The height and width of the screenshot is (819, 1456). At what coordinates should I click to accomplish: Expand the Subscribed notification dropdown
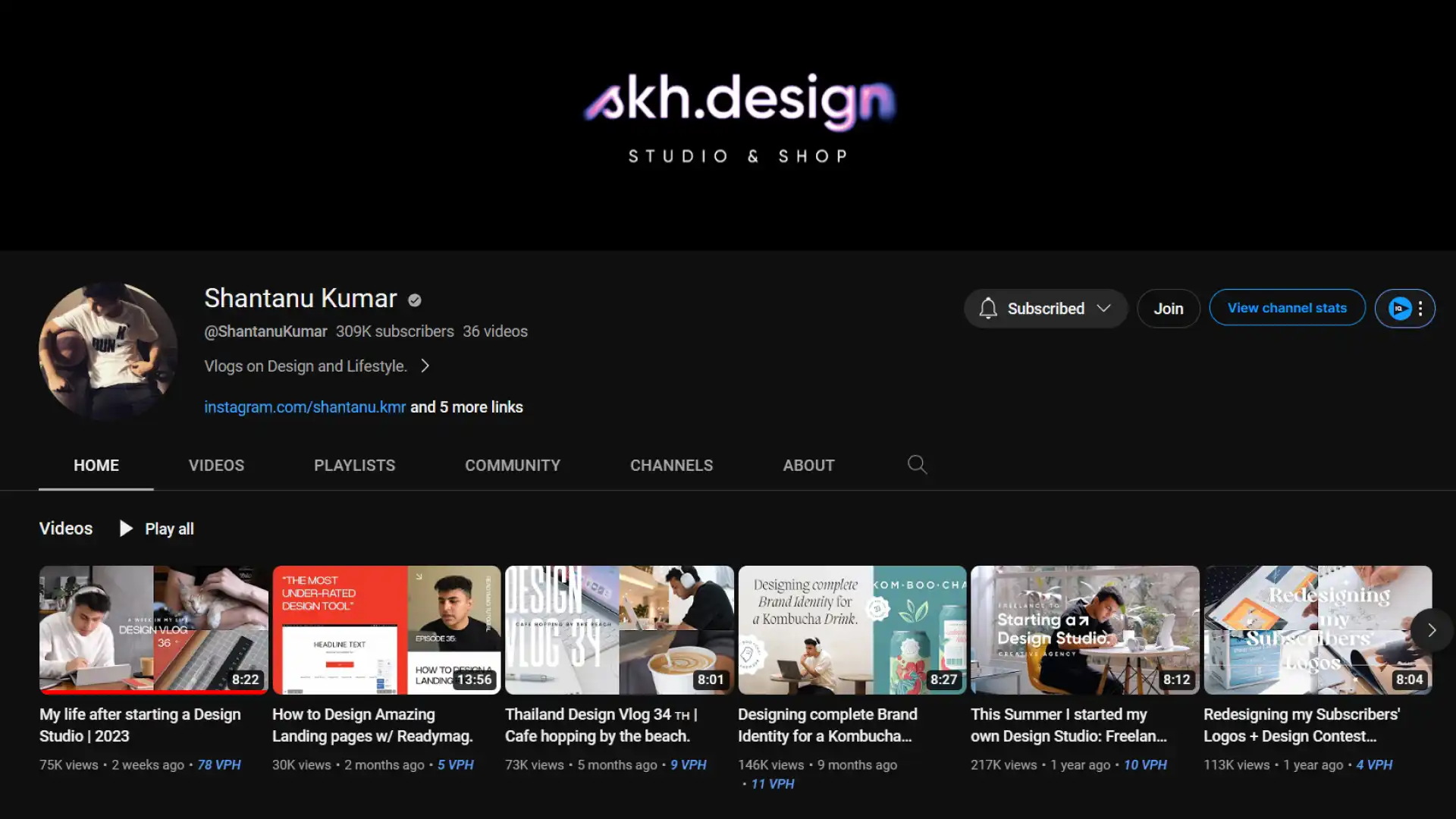point(1104,309)
